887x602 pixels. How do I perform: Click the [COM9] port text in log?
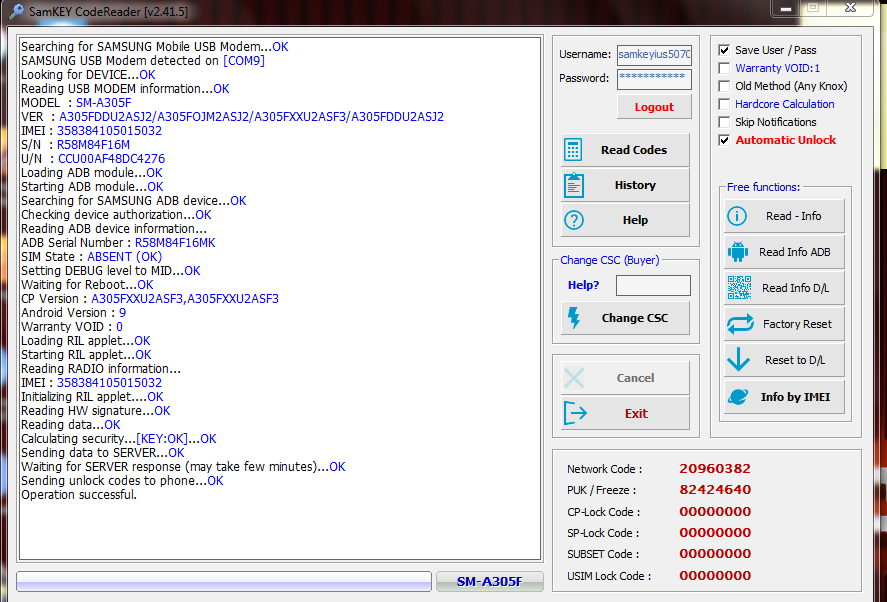[244, 61]
